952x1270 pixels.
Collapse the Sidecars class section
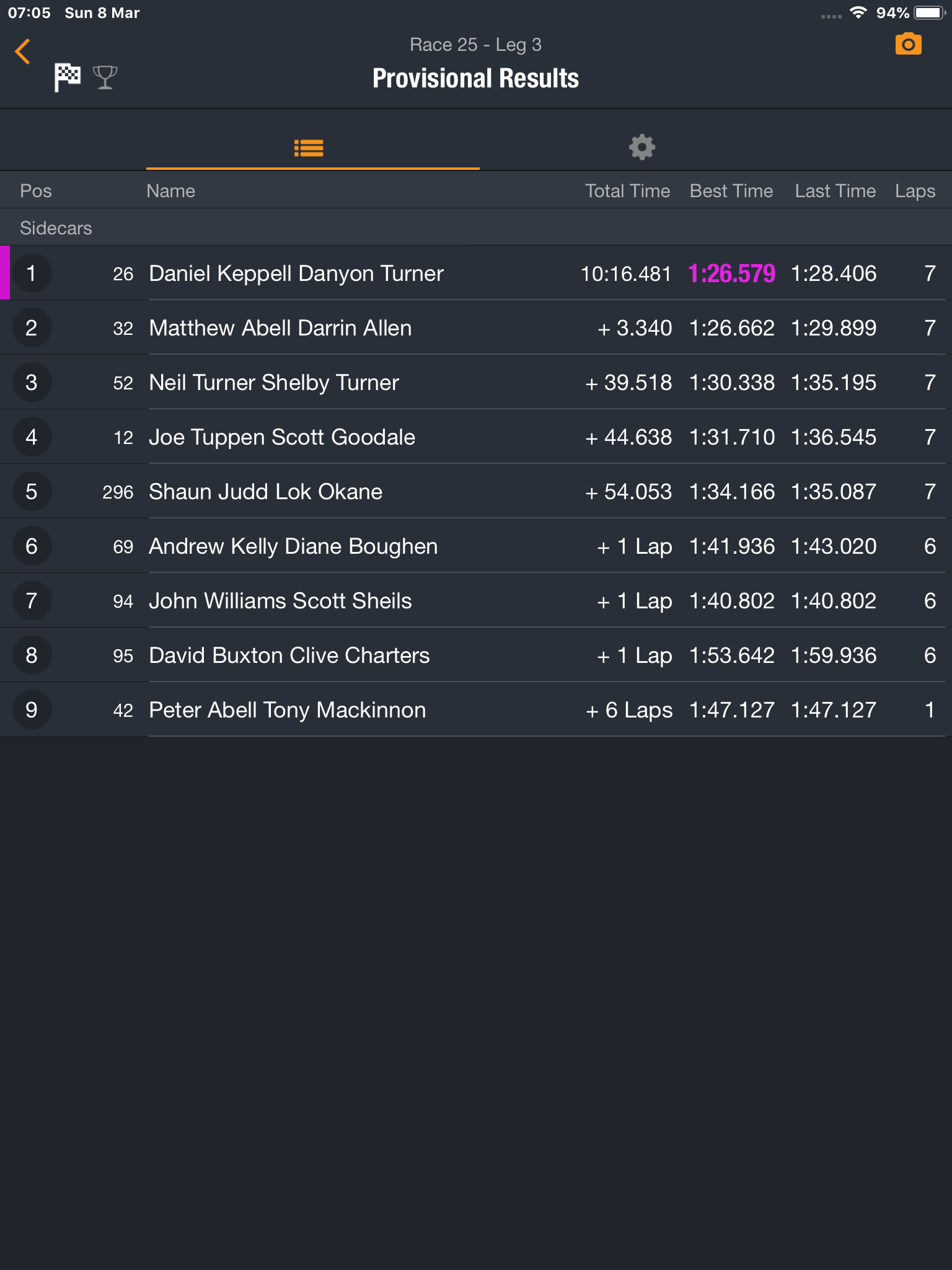pos(476,228)
